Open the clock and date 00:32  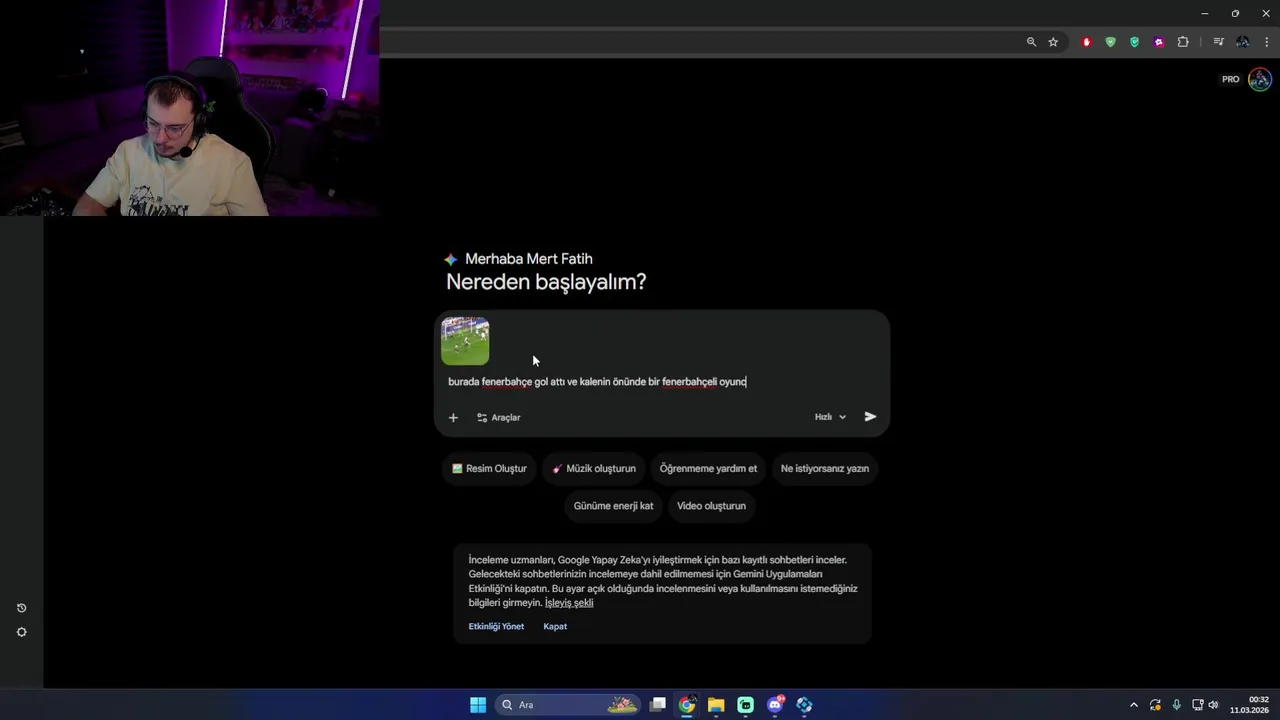1250,705
